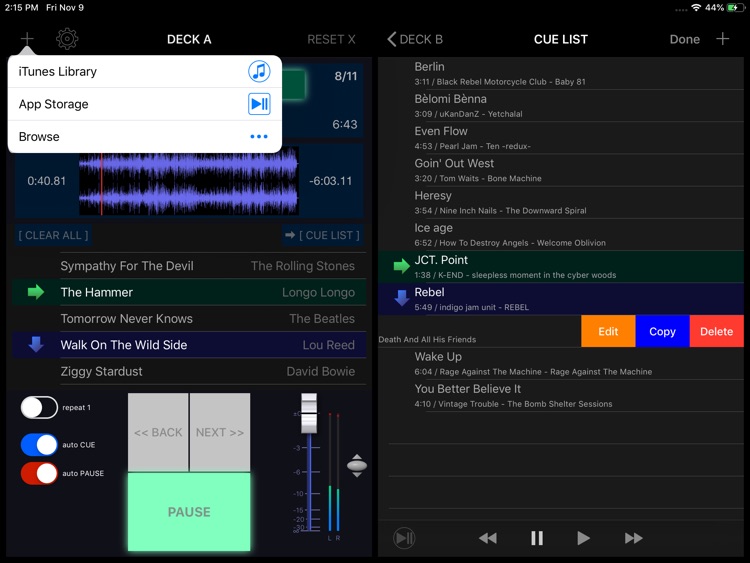This screenshot has width=750, height=563.
Task: Select Sympathy For The Devil track
Action: coord(189,266)
